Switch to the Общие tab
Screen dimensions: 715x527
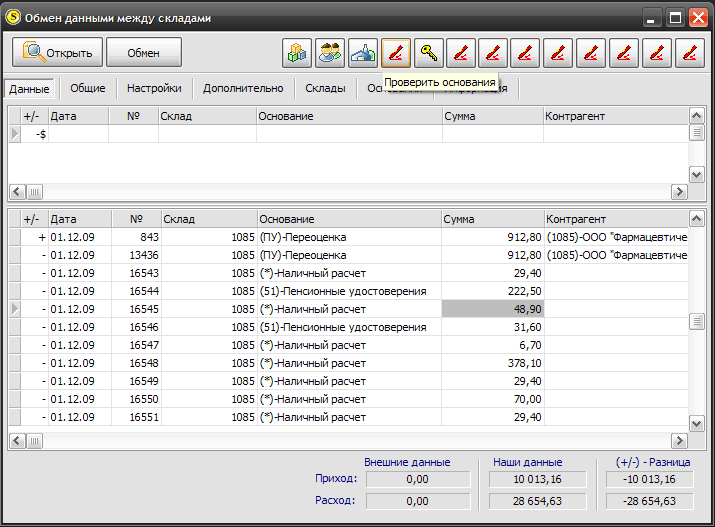[x=88, y=88]
